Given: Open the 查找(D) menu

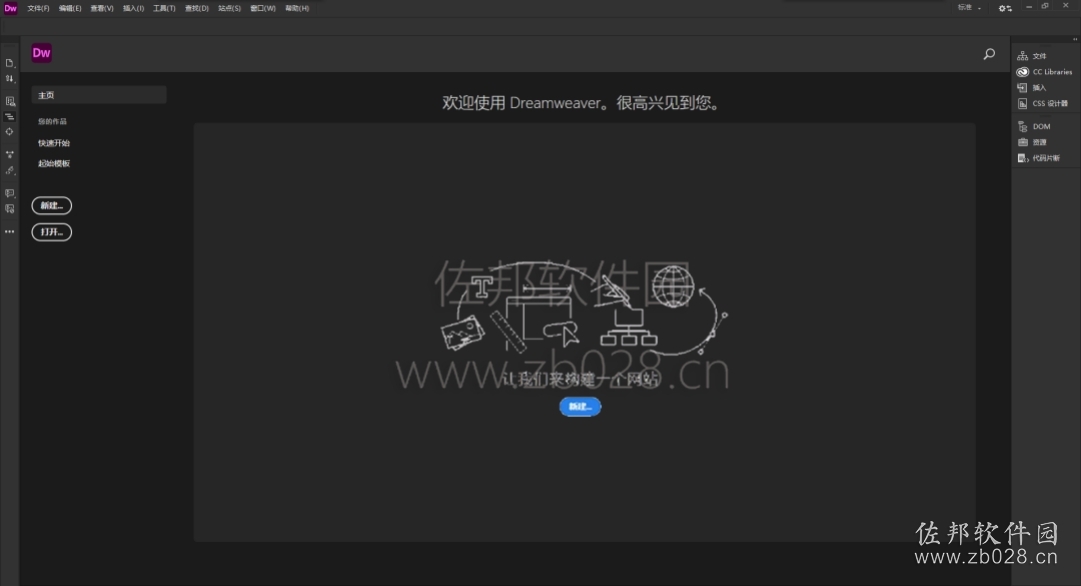Looking at the screenshot, I should coord(196,8).
